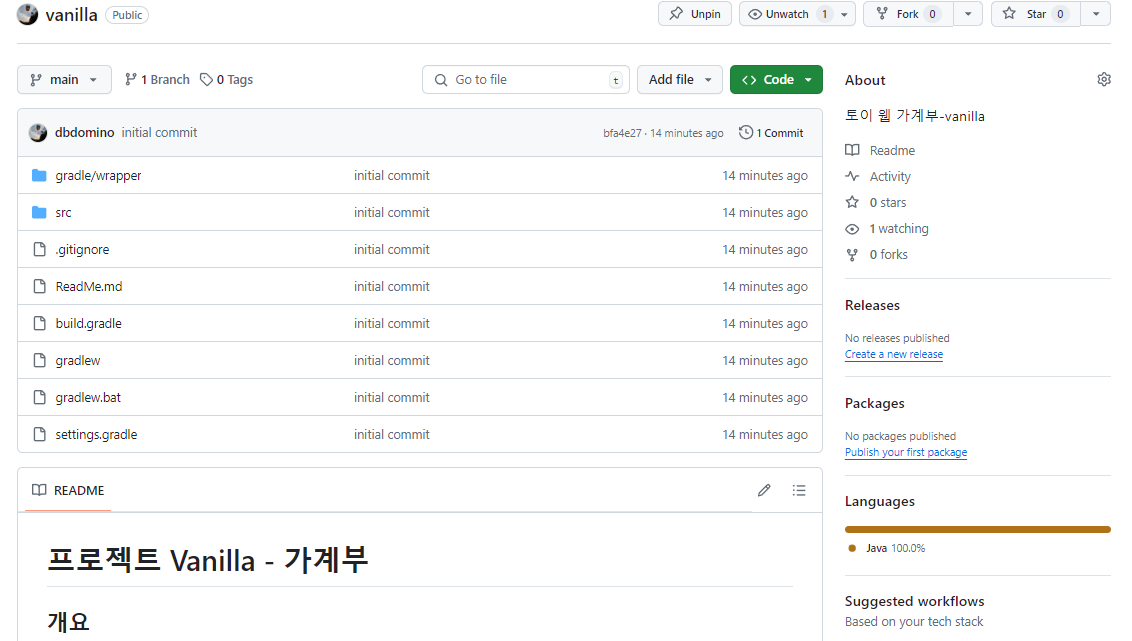Screen dimensions: 1132x641
Task: Fork the vanilla repository
Action: click(908, 14)
